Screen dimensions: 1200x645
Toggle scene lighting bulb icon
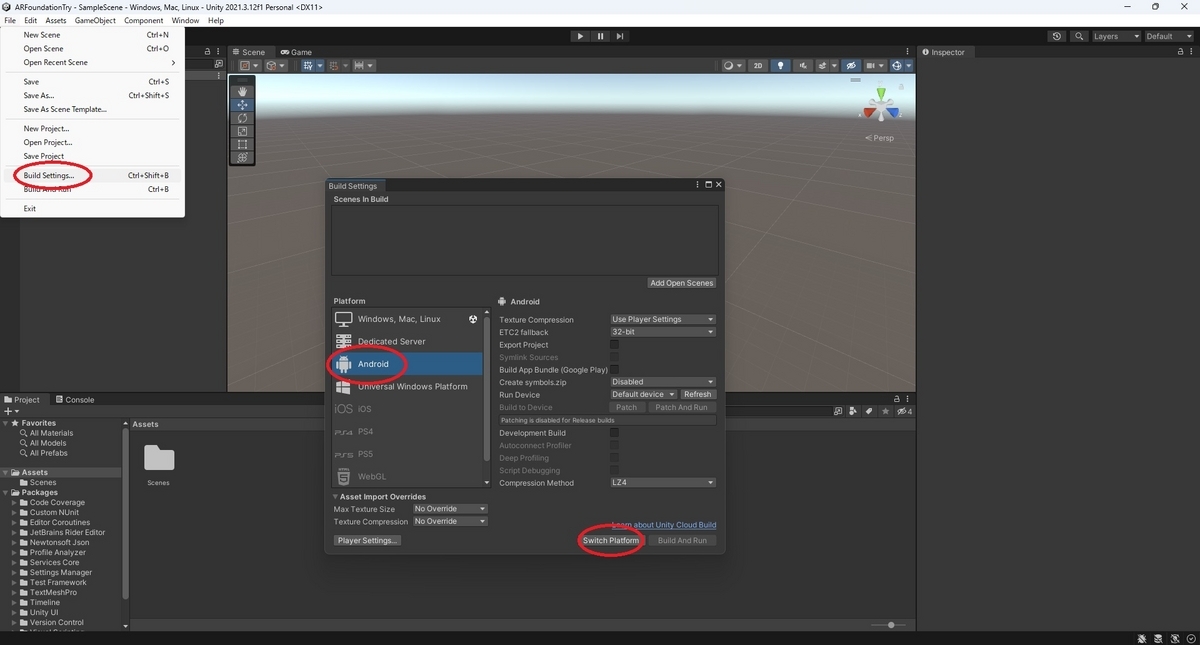click(781, 66)
